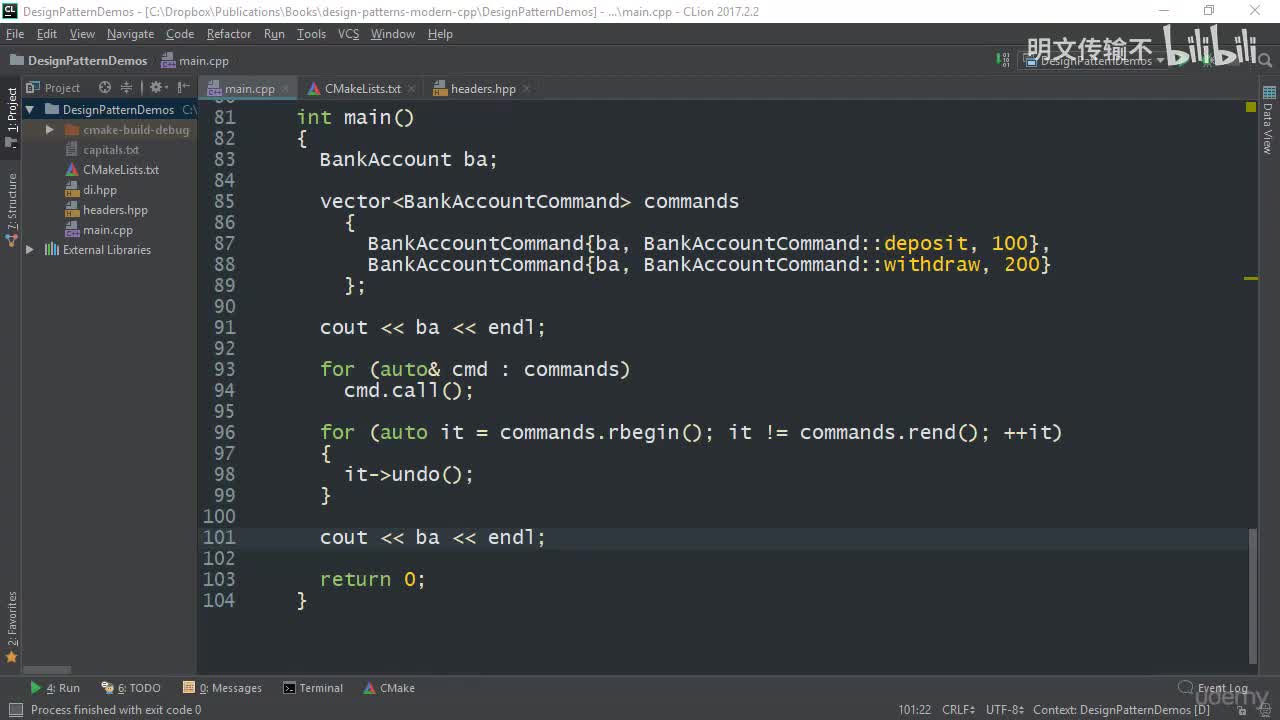Close the headers.hpp editor tab
This screenshot has width=1280, height=720.
(x=526, y=89)
